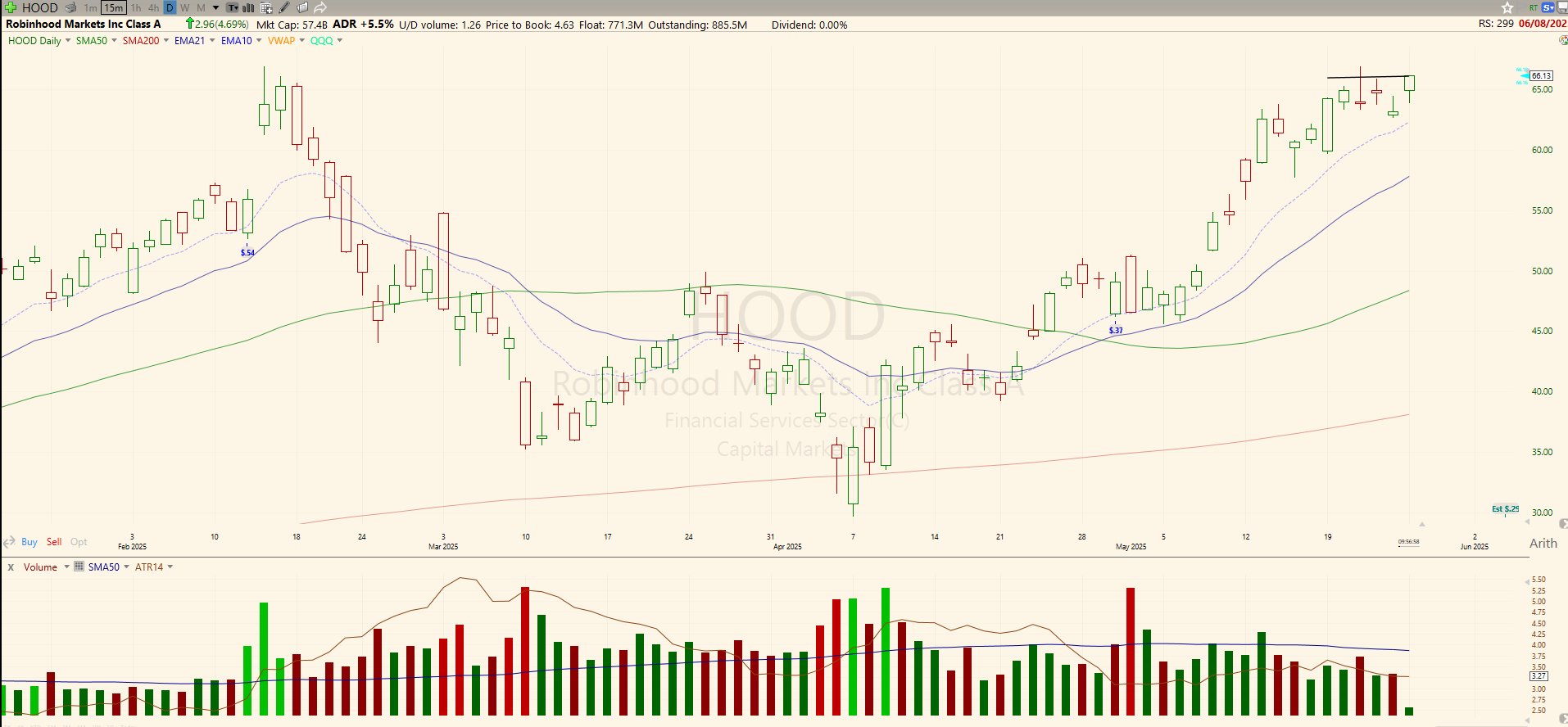The width and height of the screenshot is (1568, 727).
Task: Expand the EMA10 indicator dropdown
Action: tap(259, 41)
